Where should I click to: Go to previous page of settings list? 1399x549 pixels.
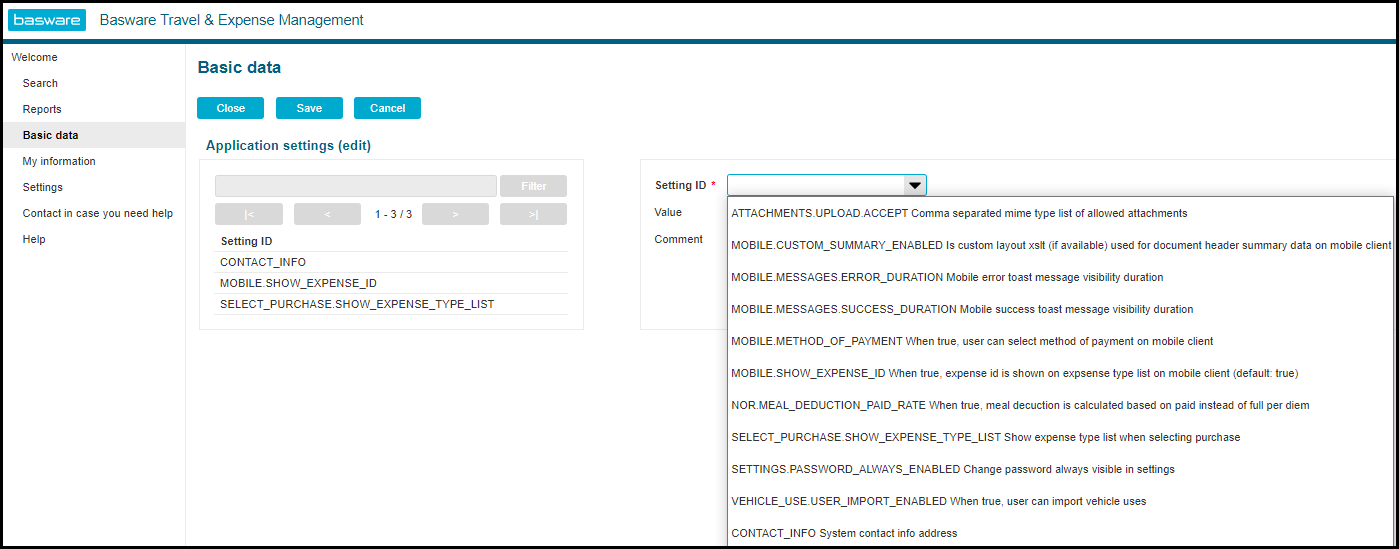327,214
